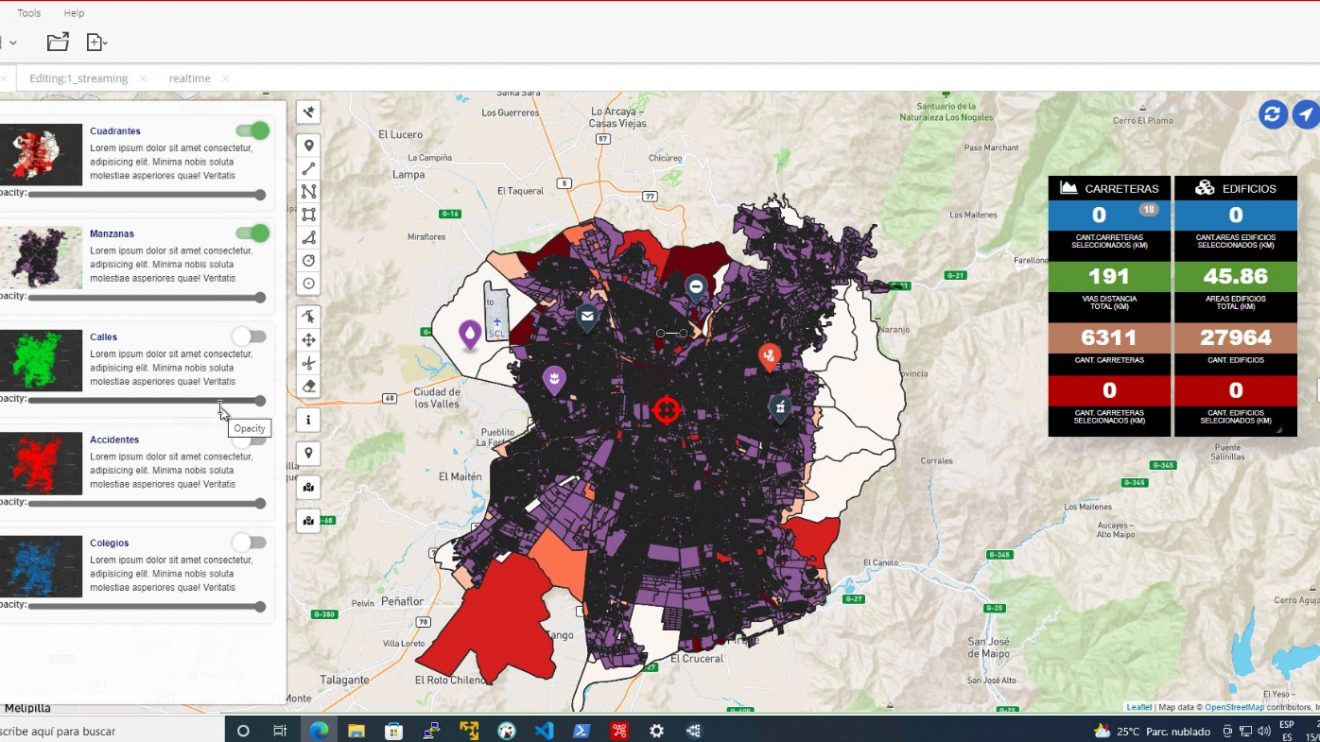Activate the scissors cut tool
This screenshot has height=742, width=1320.
click(309, 363)
